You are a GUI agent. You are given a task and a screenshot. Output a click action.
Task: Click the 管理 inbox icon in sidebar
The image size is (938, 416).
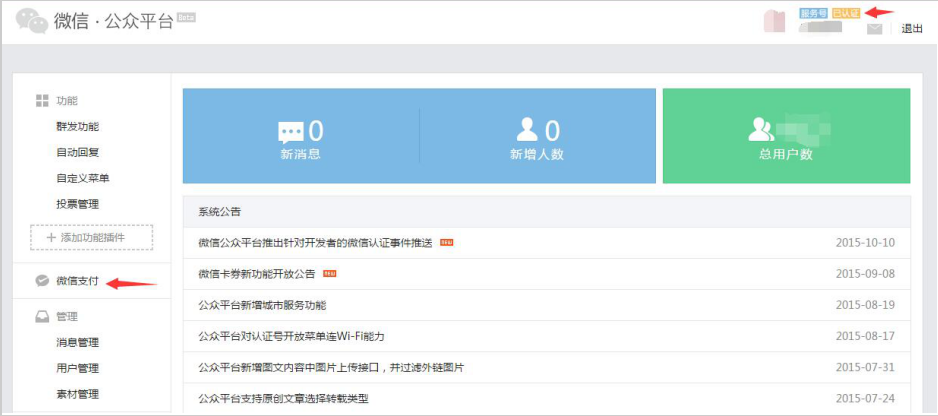tap(42, 317)
